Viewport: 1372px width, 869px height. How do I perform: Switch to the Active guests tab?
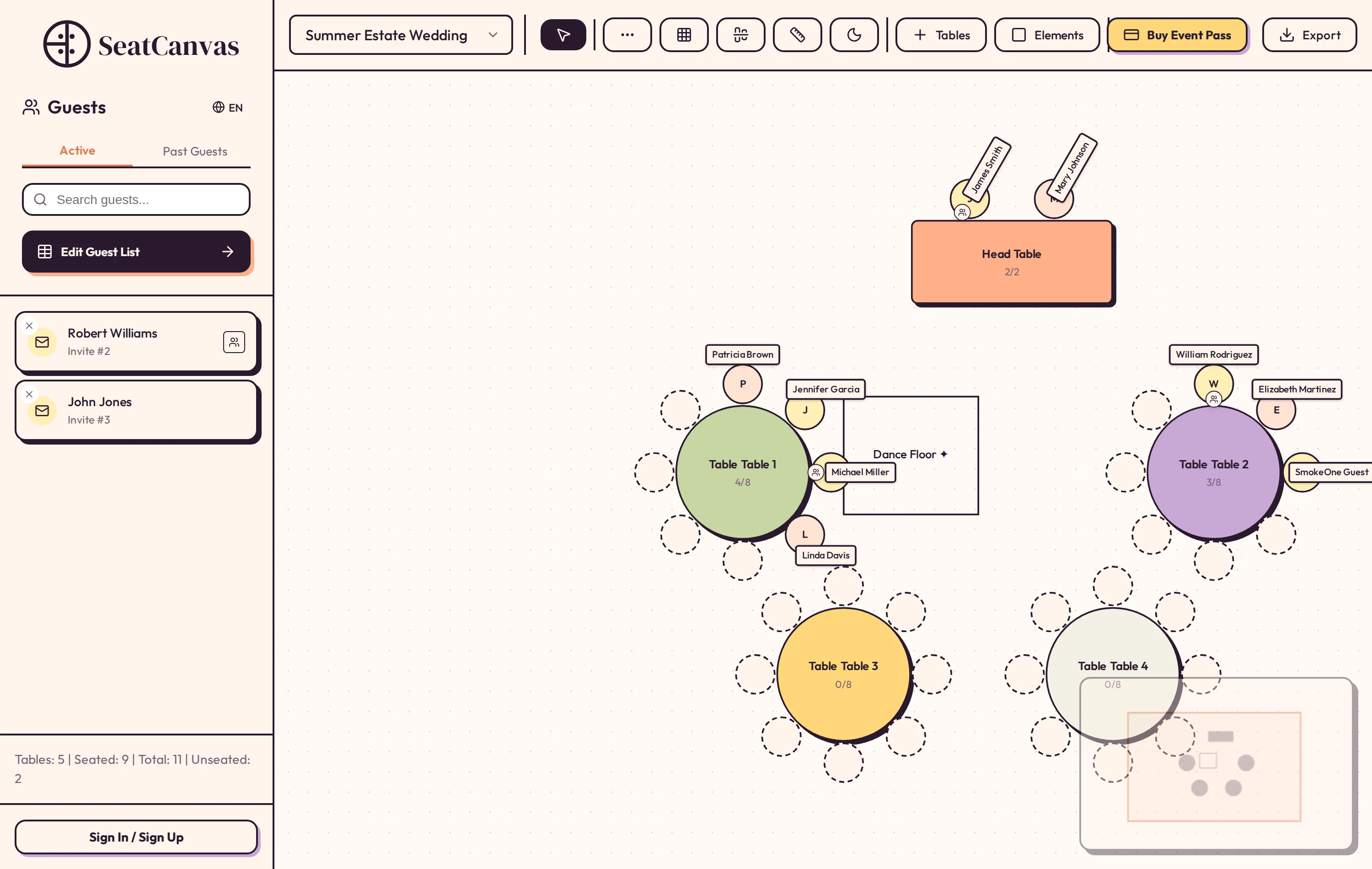[x=77, y=150]
